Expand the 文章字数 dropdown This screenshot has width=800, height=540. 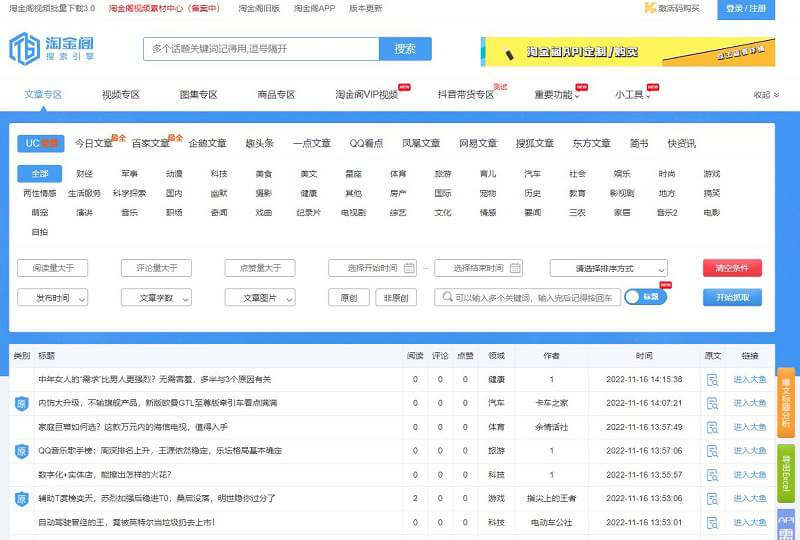(156, 297)
